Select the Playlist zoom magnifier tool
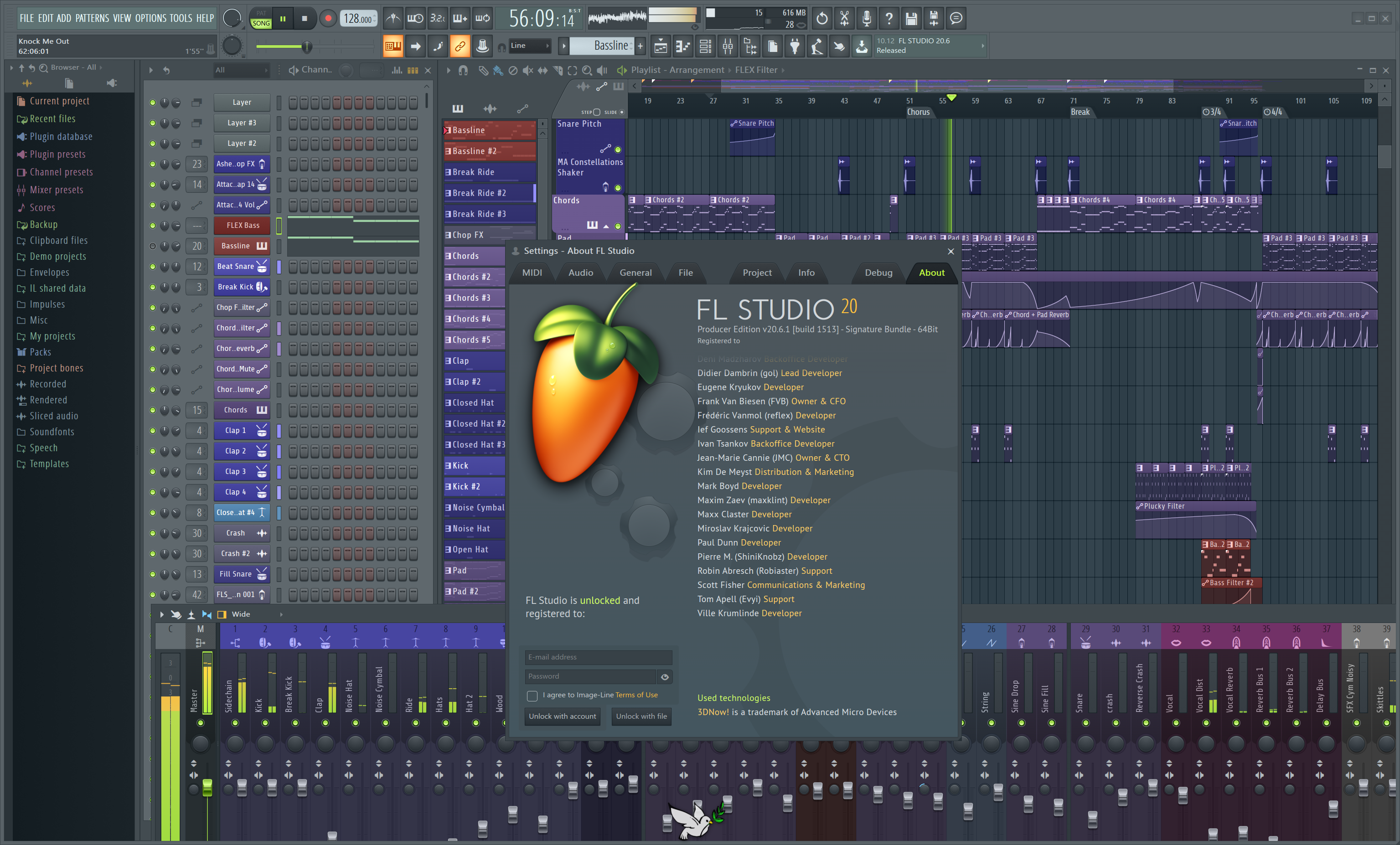 (587, 70)
